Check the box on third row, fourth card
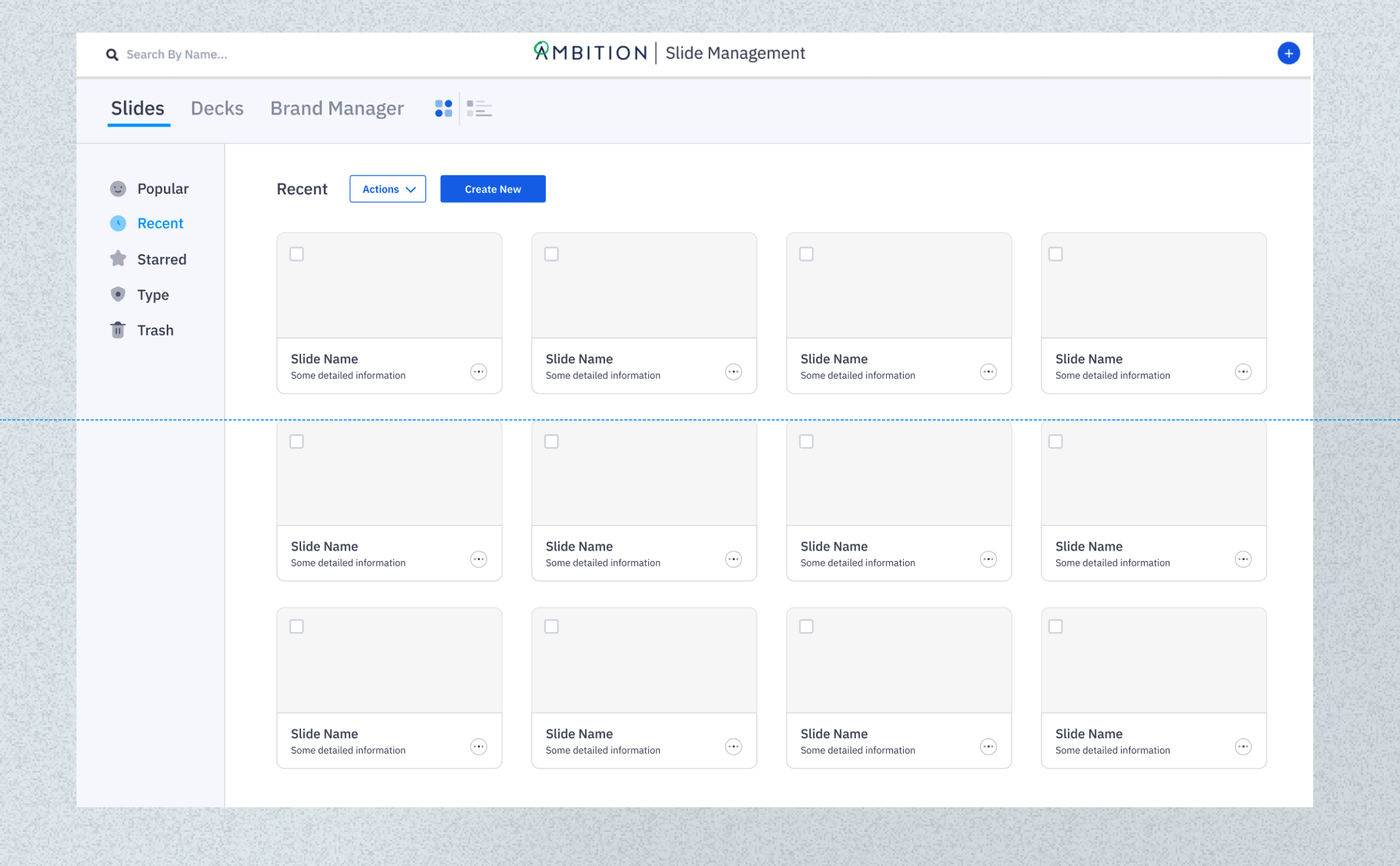 click(1056, 627)
